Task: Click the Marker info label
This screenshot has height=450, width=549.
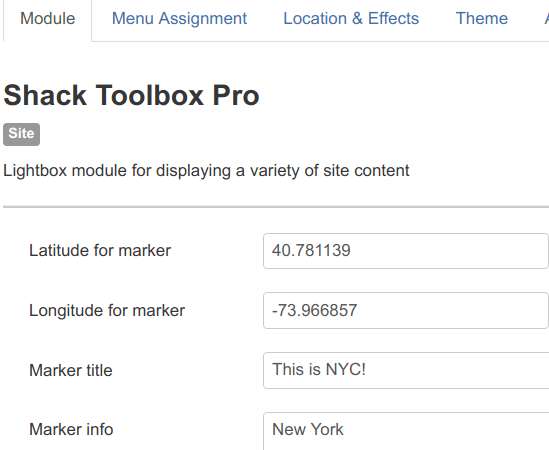Action: [71, 430]
